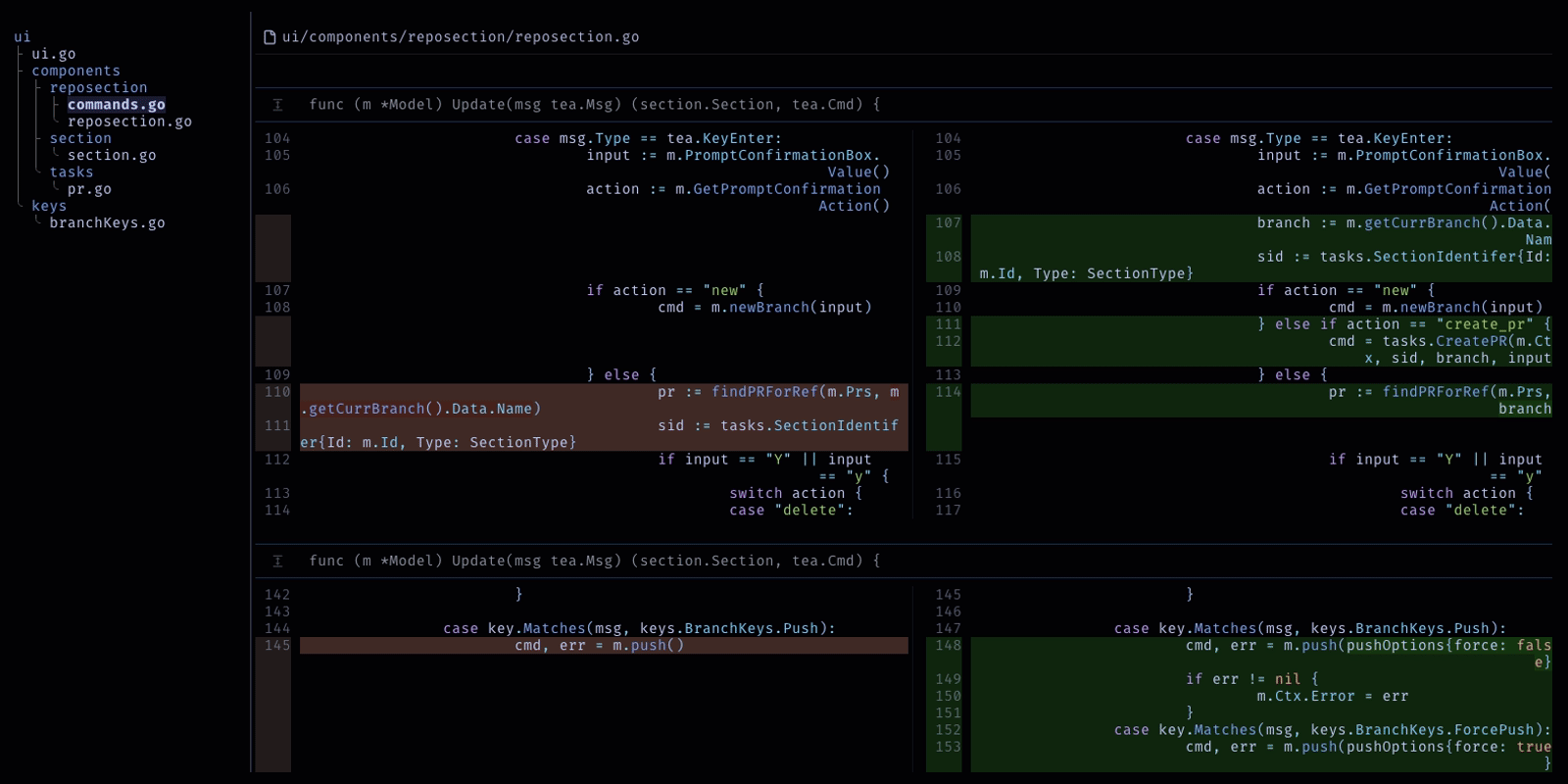Click the hunk marker icon above line 142
1568x784 pixels.
click(277, 562)
